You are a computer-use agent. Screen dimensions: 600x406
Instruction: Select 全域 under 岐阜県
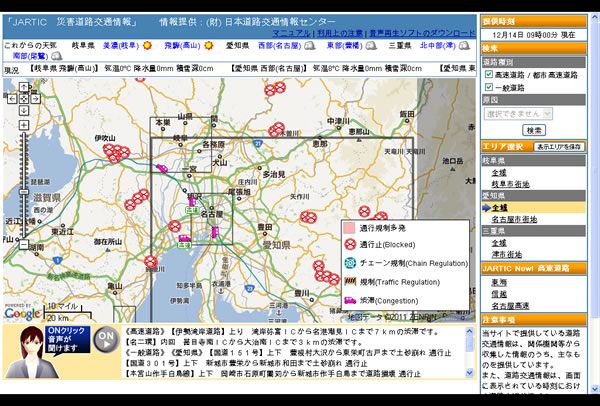coord(499,173)
